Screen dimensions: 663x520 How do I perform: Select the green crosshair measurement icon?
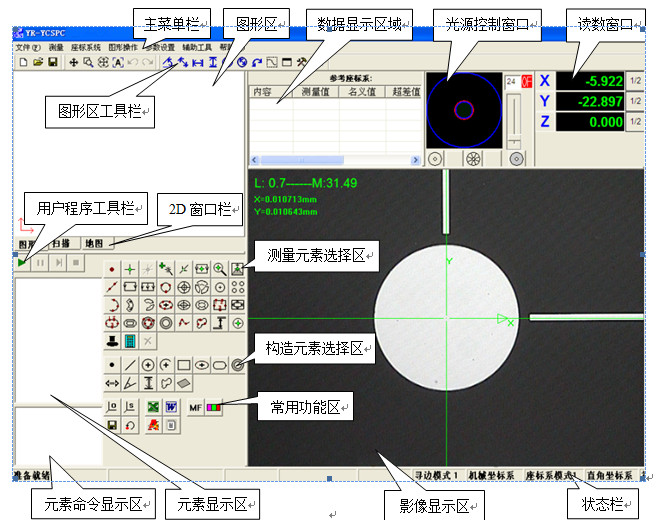[x=130, y=269]
